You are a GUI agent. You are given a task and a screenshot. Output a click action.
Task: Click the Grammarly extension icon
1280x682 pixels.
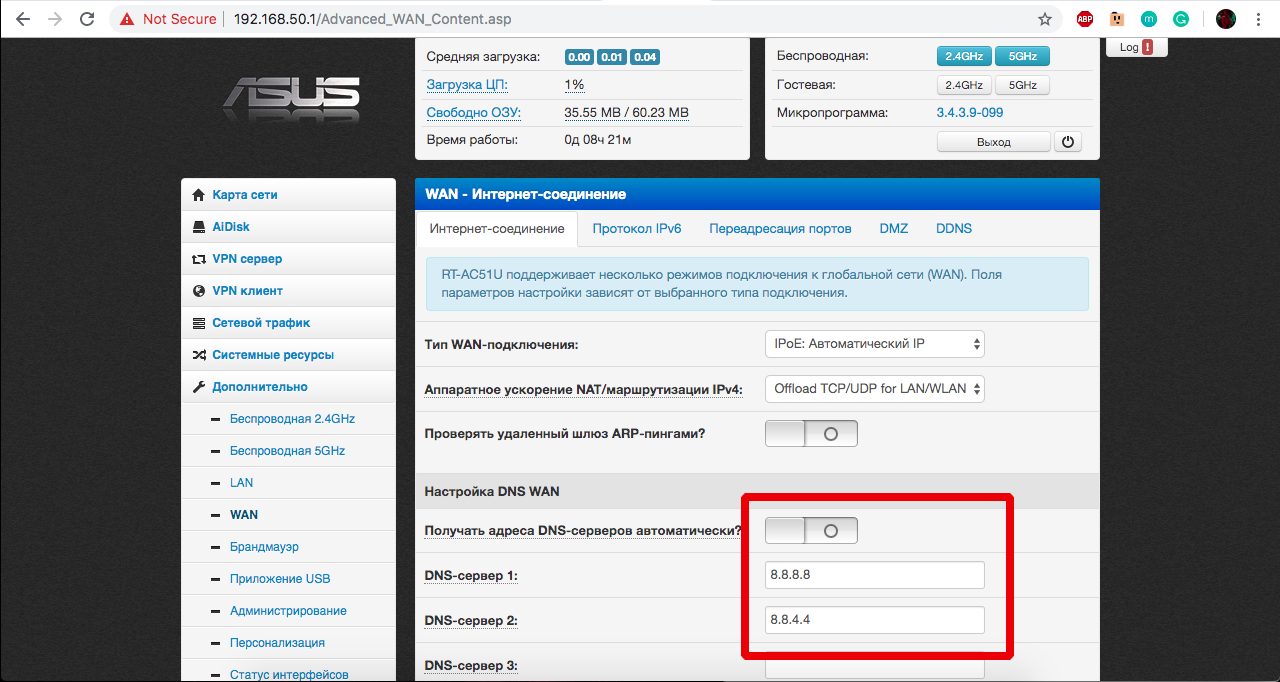pyautogui.click(x=1181, y=19)
